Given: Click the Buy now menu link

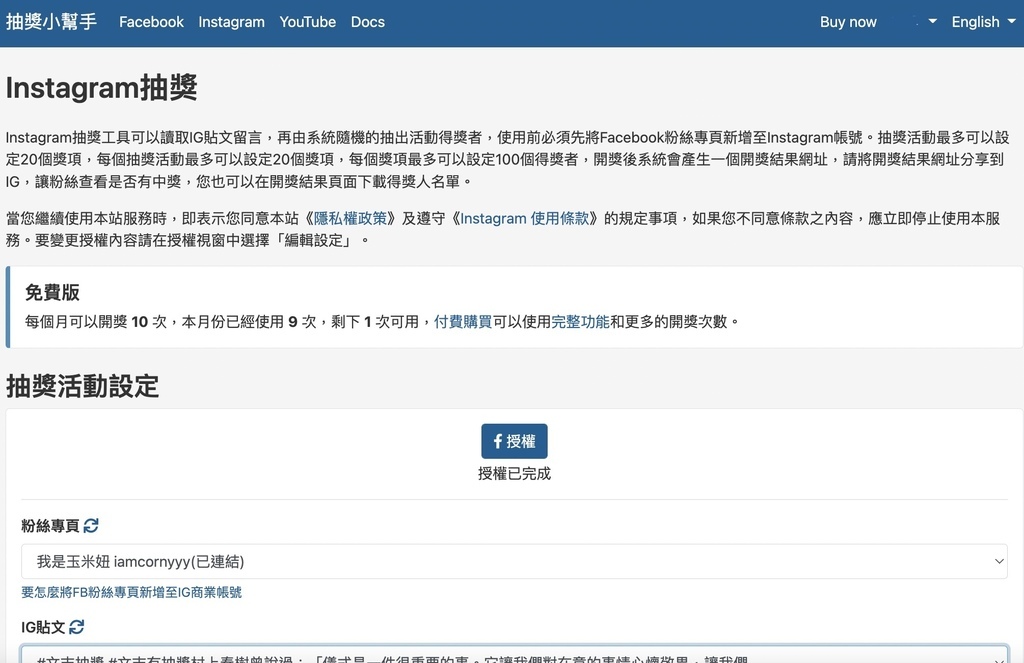Looking at the screenshot, I should coord(848,22).
